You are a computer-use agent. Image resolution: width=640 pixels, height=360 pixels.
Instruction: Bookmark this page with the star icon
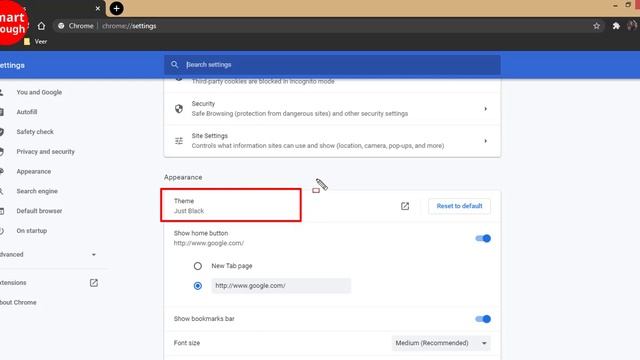pos(596,26)
